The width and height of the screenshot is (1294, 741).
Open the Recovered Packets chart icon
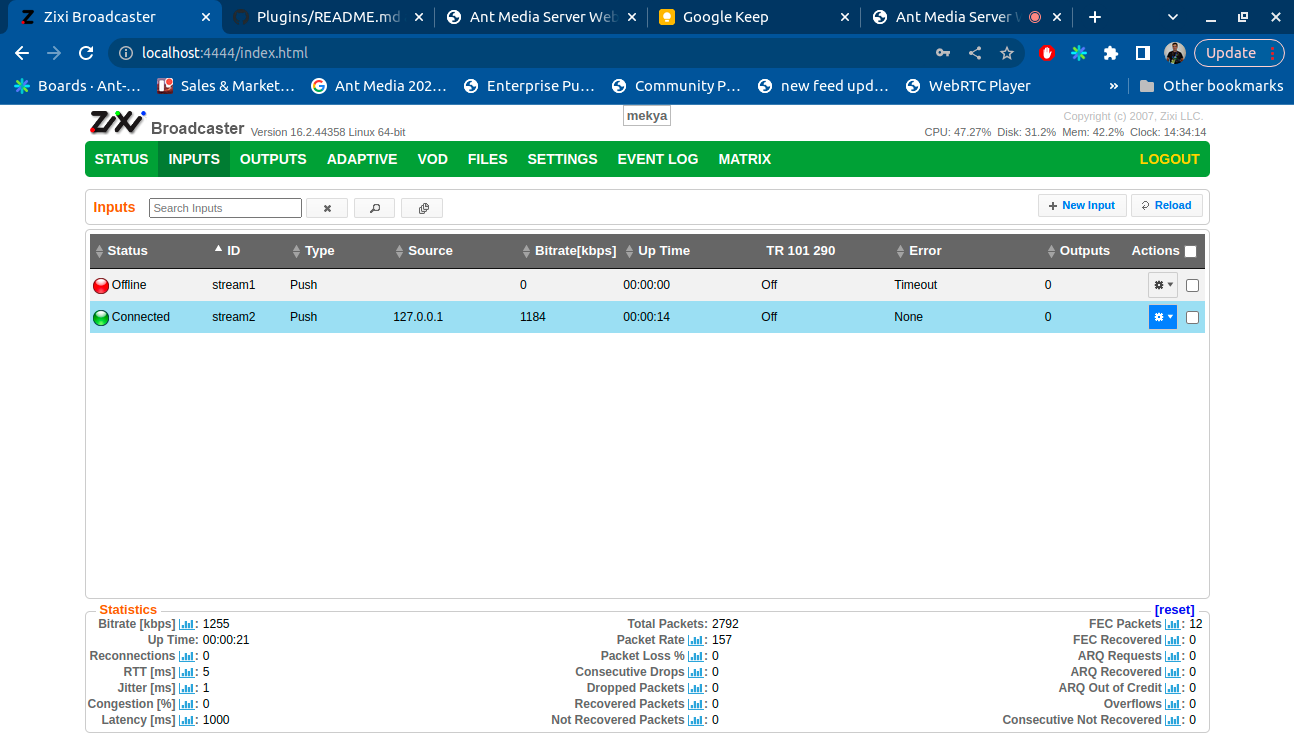[x=696, y=704]
